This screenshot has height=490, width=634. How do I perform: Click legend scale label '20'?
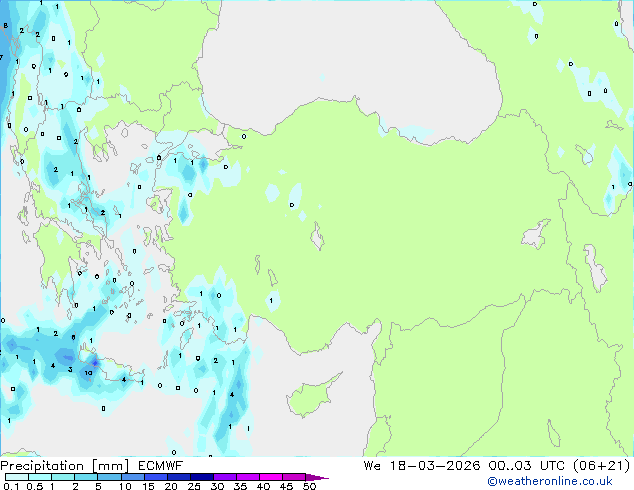tap(171, 486)
